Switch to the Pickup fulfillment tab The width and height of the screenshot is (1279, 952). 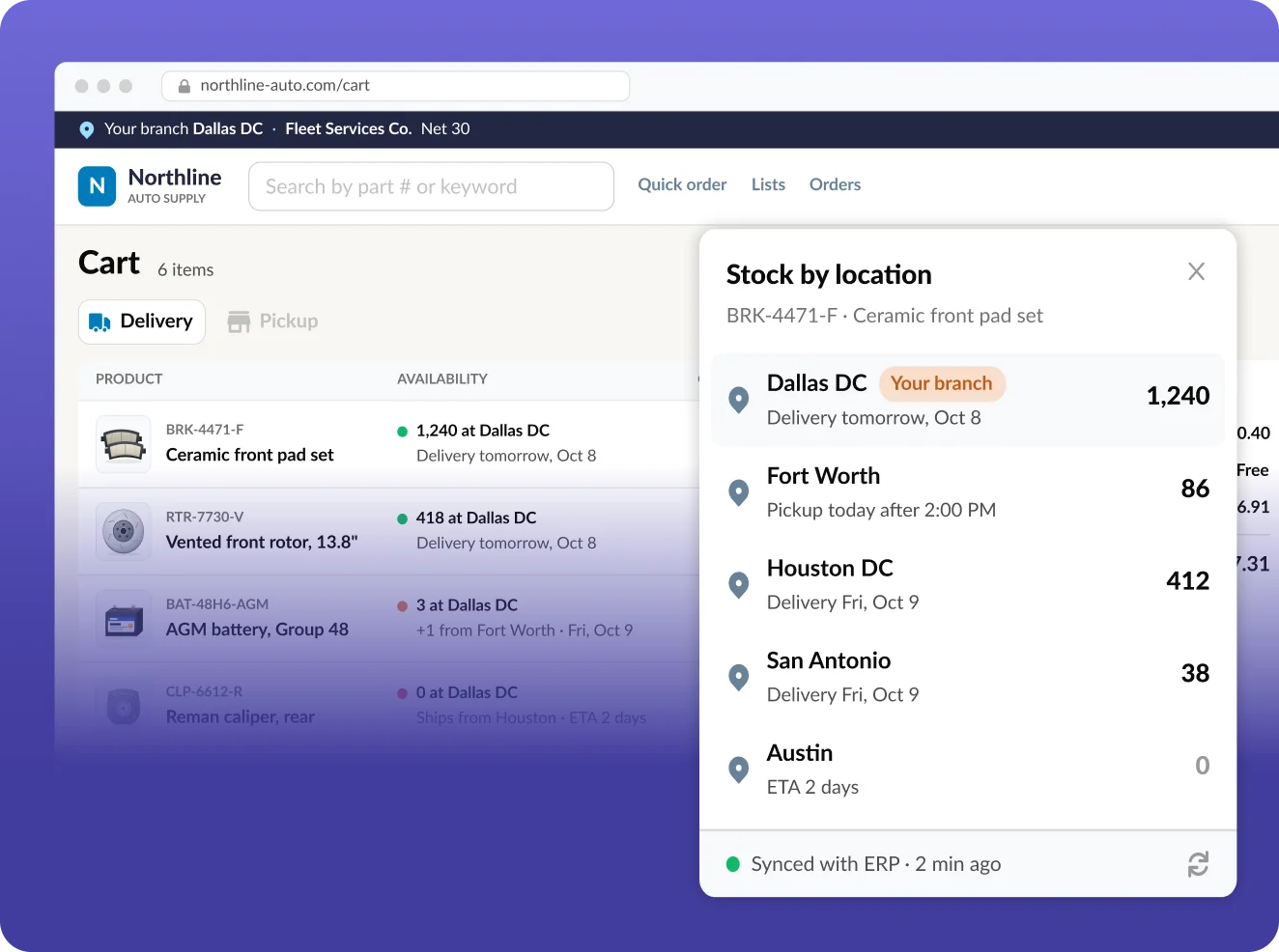click(272, 322)
